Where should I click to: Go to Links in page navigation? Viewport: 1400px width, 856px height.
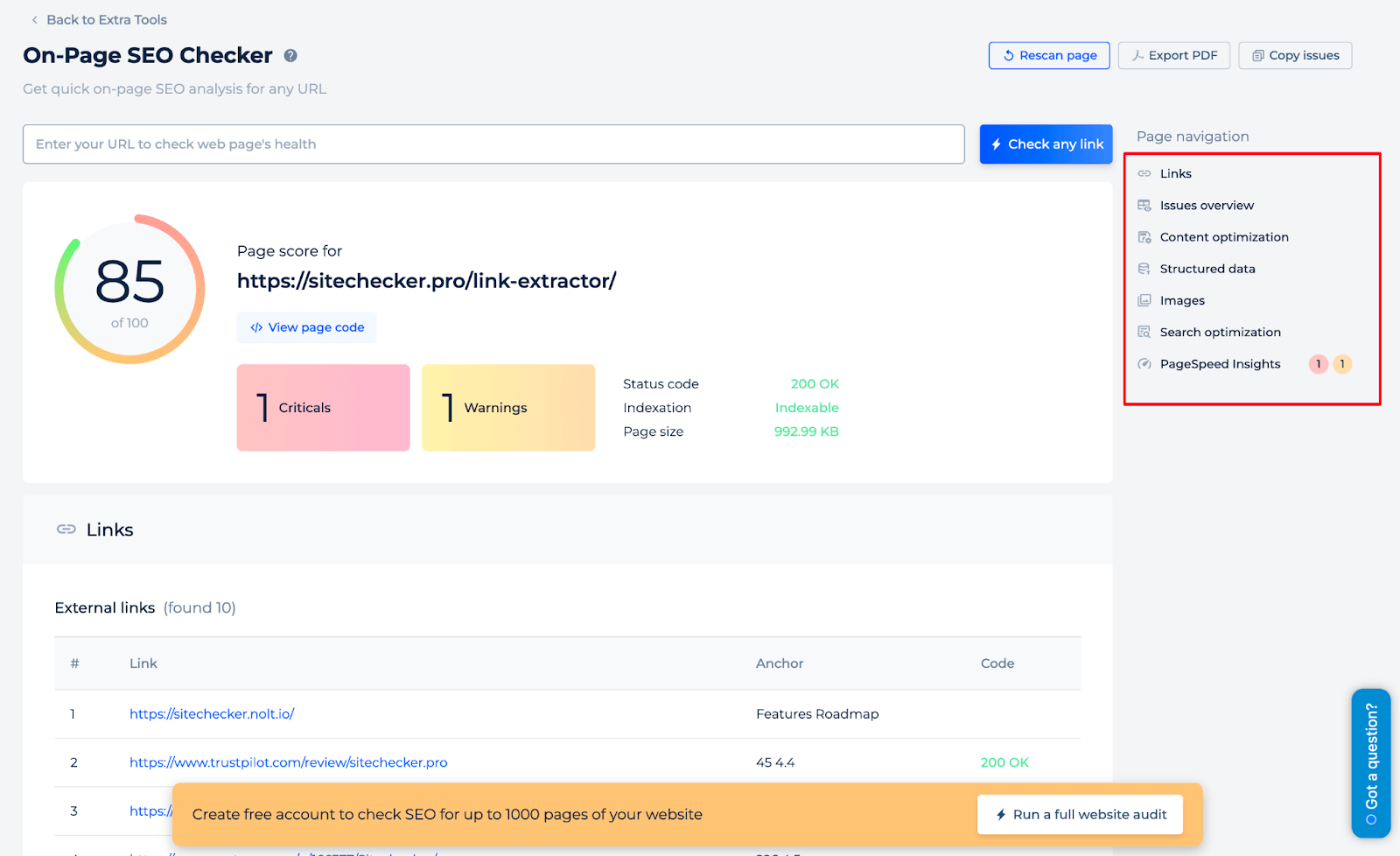[1175, 173]
